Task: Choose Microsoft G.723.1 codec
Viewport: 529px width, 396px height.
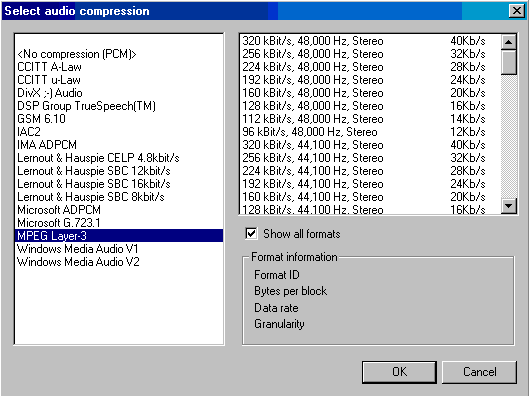Action: pos(119,223)
